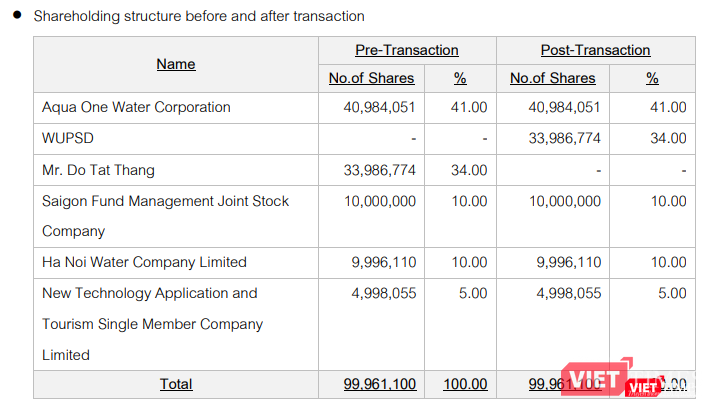Select the WUPSD shareholder name cell

point(68,138)
